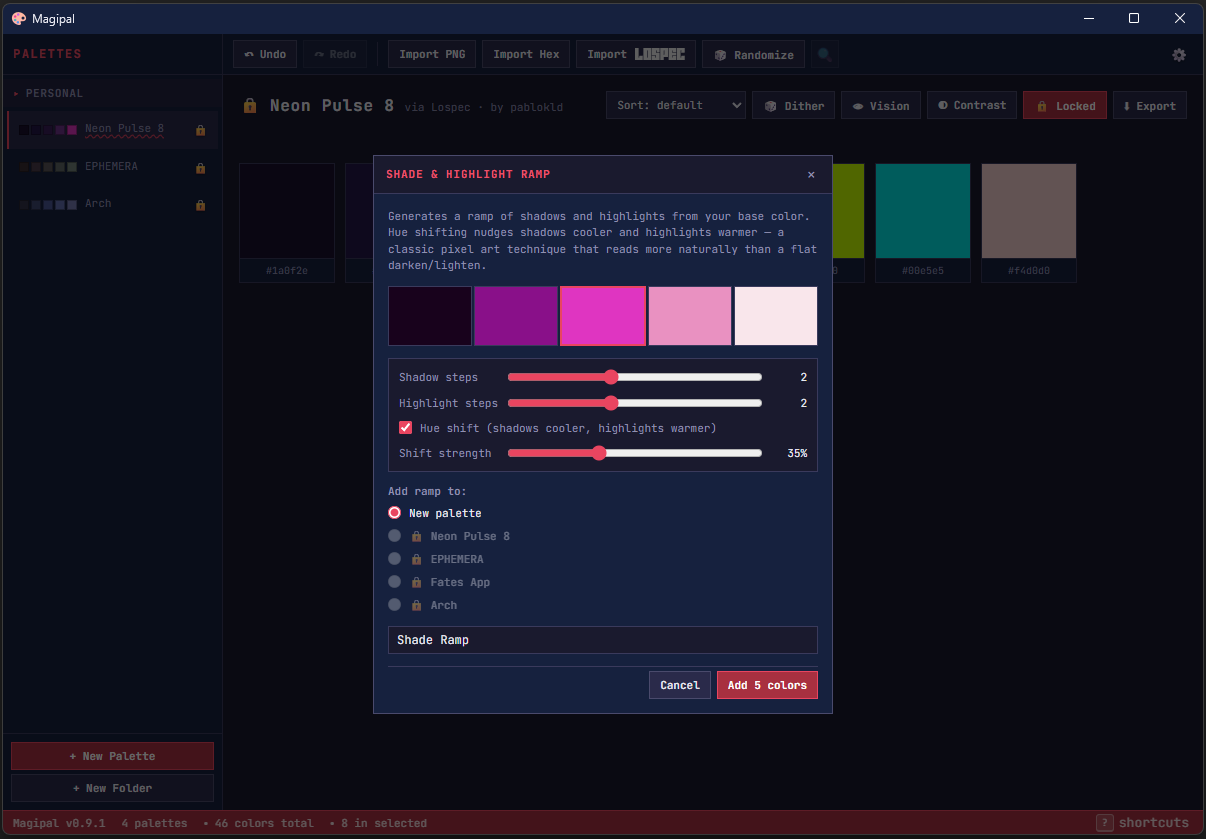Viewport: 1206px width, 839px height.
Task: Click the shortcuts label in status bar
Action: coord(1154,823)
